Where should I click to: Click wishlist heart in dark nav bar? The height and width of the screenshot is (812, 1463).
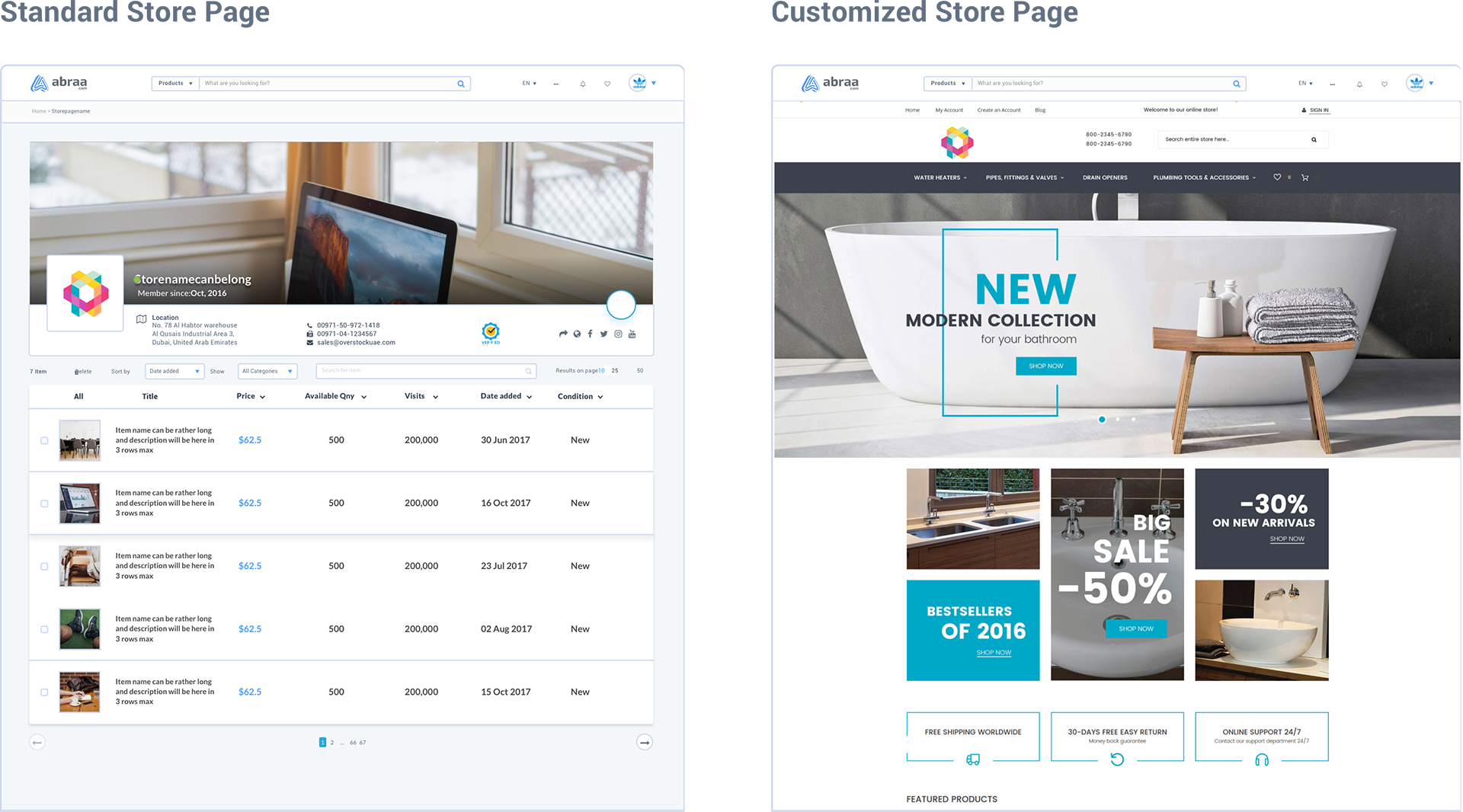[1277, 177]
